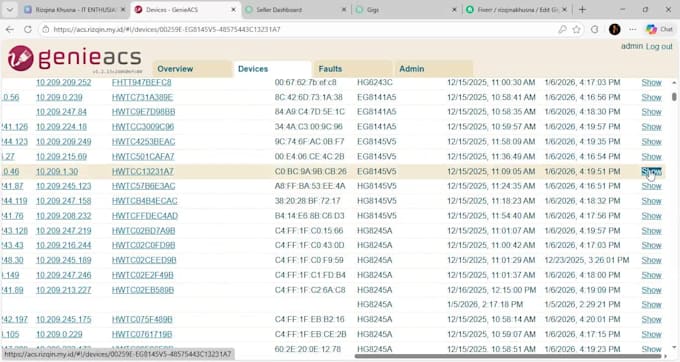Open device link HWTC501CAFA7
This screenshot has height=362, width=680.
[x=143, y=157]
